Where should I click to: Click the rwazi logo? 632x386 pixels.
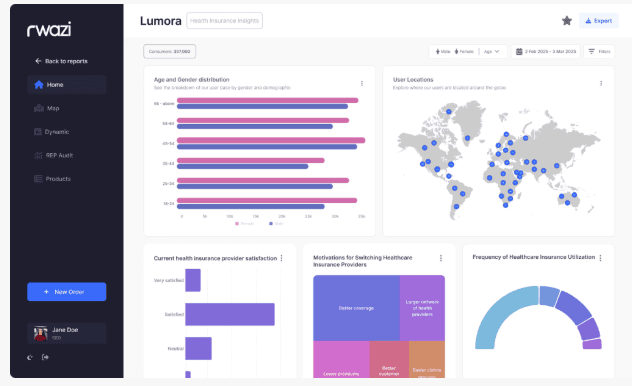49,29
